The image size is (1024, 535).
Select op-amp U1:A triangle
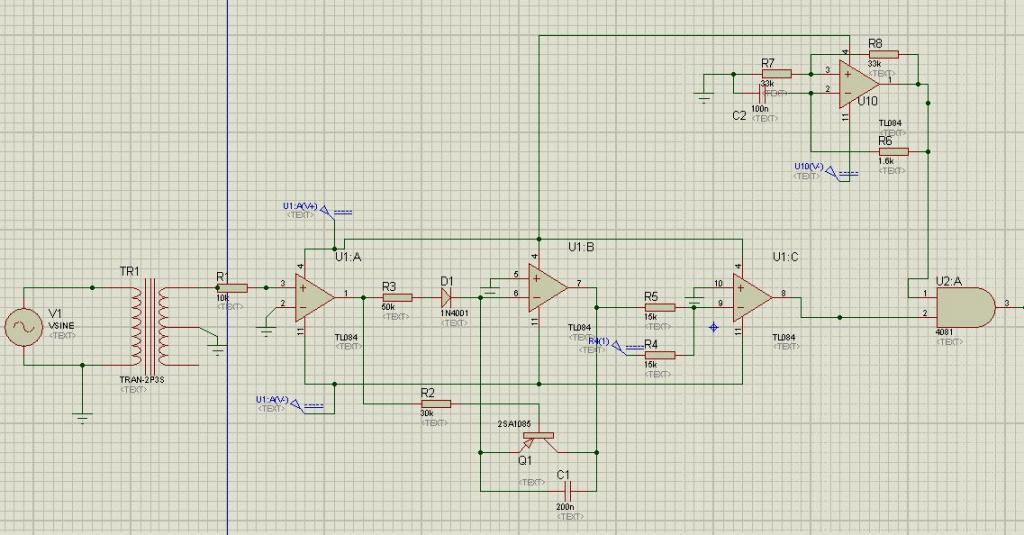click(315, 298)
